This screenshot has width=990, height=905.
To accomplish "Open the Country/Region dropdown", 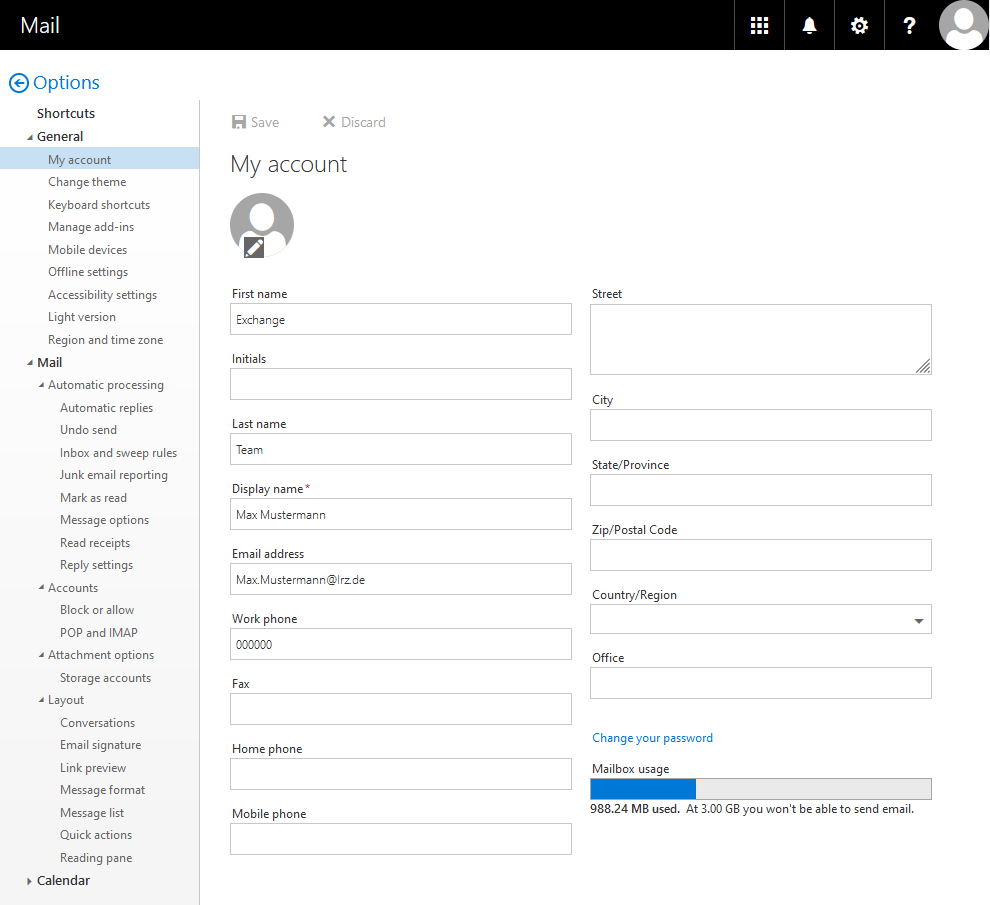I will pos(918,621).
